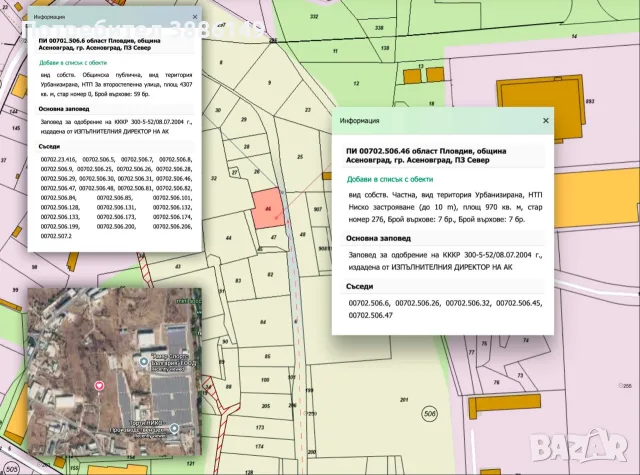The height and width of the screenshot is (475, 640).
Task: Select parcel 12 in the green zone
Action: tap(356, 83)
